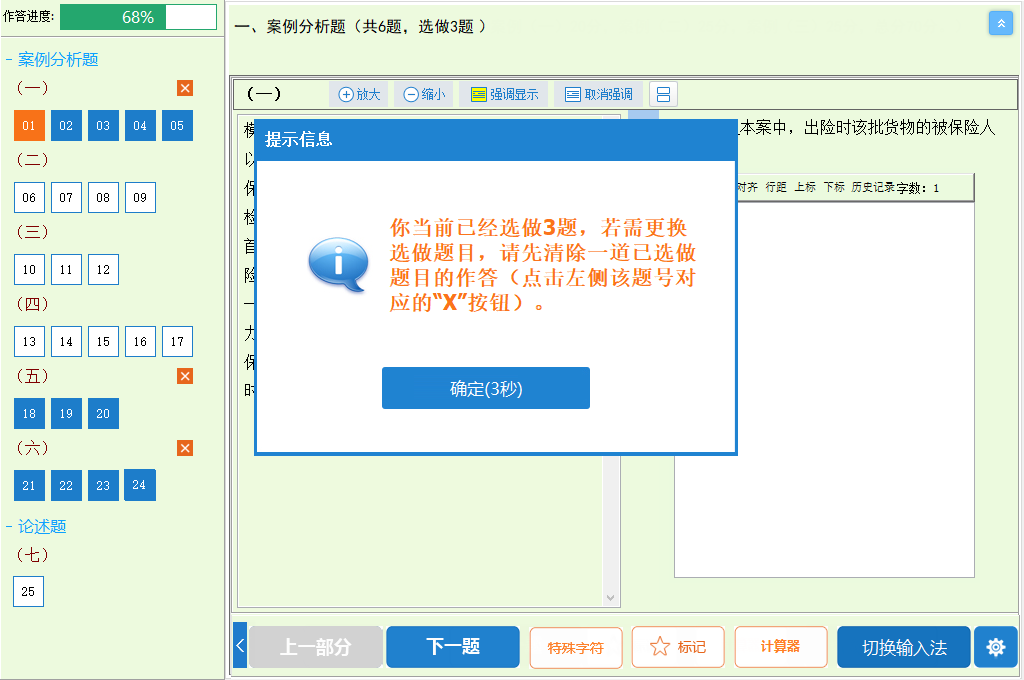Image resolution: width=1024 pixels, height=680 pixels.
Task: Mark the question with the 标记 star
Action: (x=678, y=647)
